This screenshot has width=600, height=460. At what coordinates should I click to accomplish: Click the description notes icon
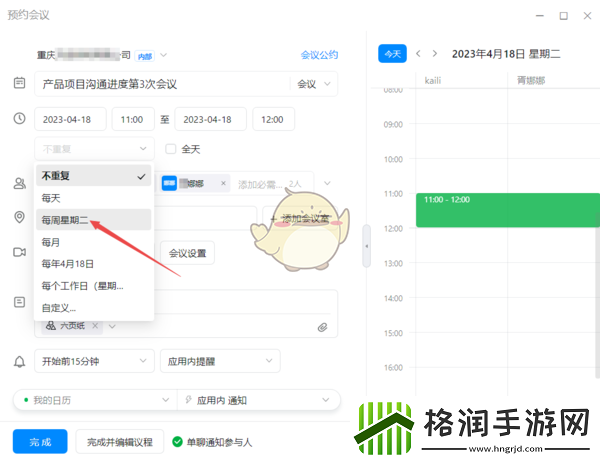click(20, 302)
